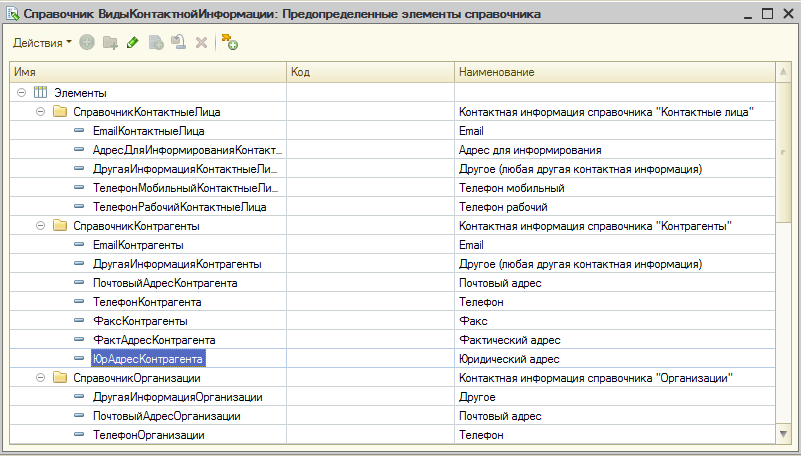Click the Add element toolbar icon
This screenshot has width=801, height=456.
(x=87, y=42)
